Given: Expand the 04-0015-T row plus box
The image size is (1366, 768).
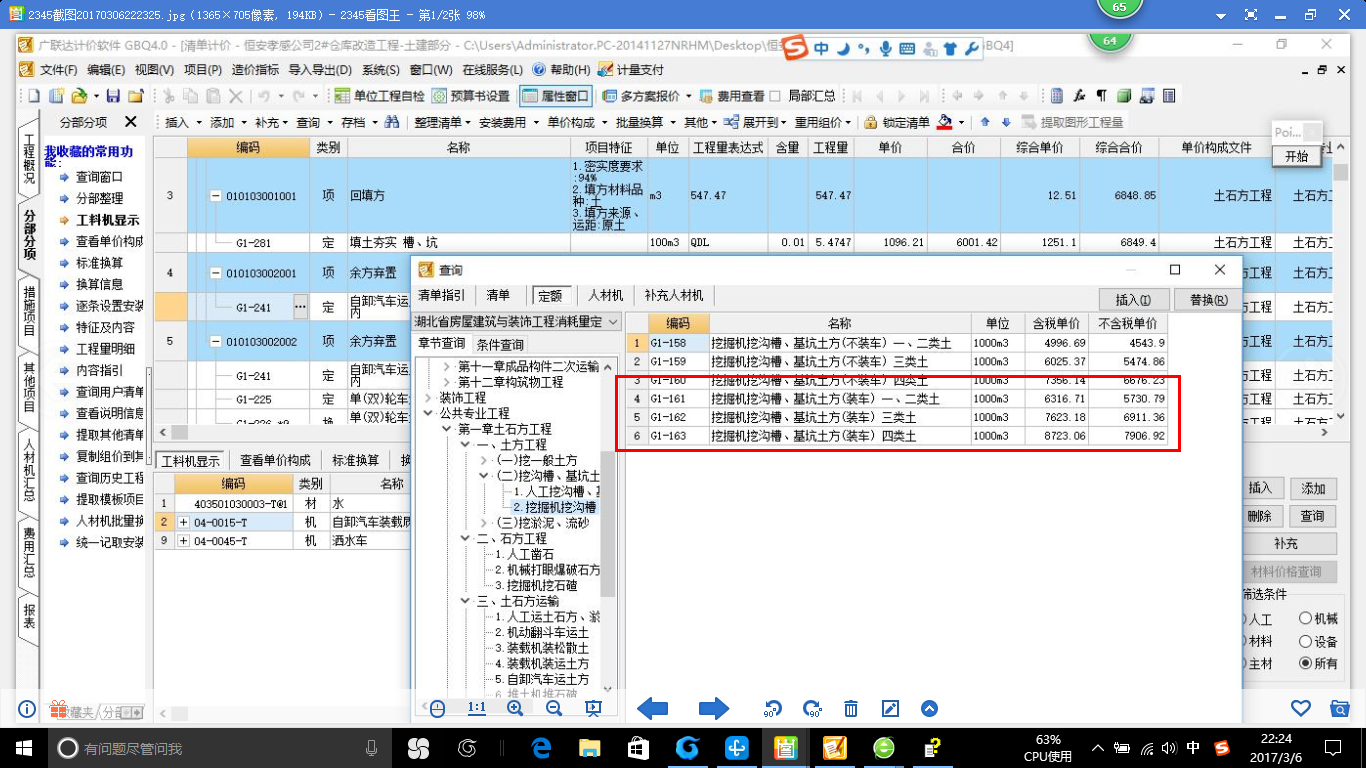Looking at the screenshot, I should tap(184, 522).
